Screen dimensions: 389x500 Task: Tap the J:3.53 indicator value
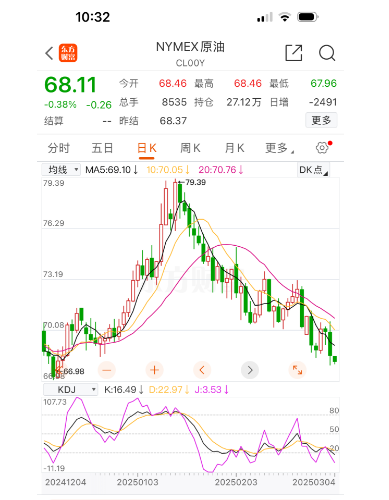click(211, 389)
